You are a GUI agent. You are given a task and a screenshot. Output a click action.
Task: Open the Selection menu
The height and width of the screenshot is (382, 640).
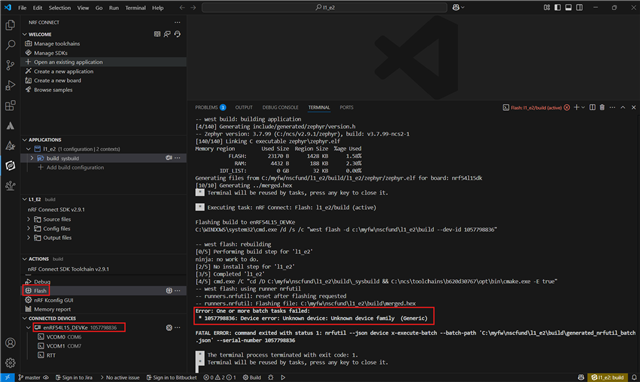point(60,8)
